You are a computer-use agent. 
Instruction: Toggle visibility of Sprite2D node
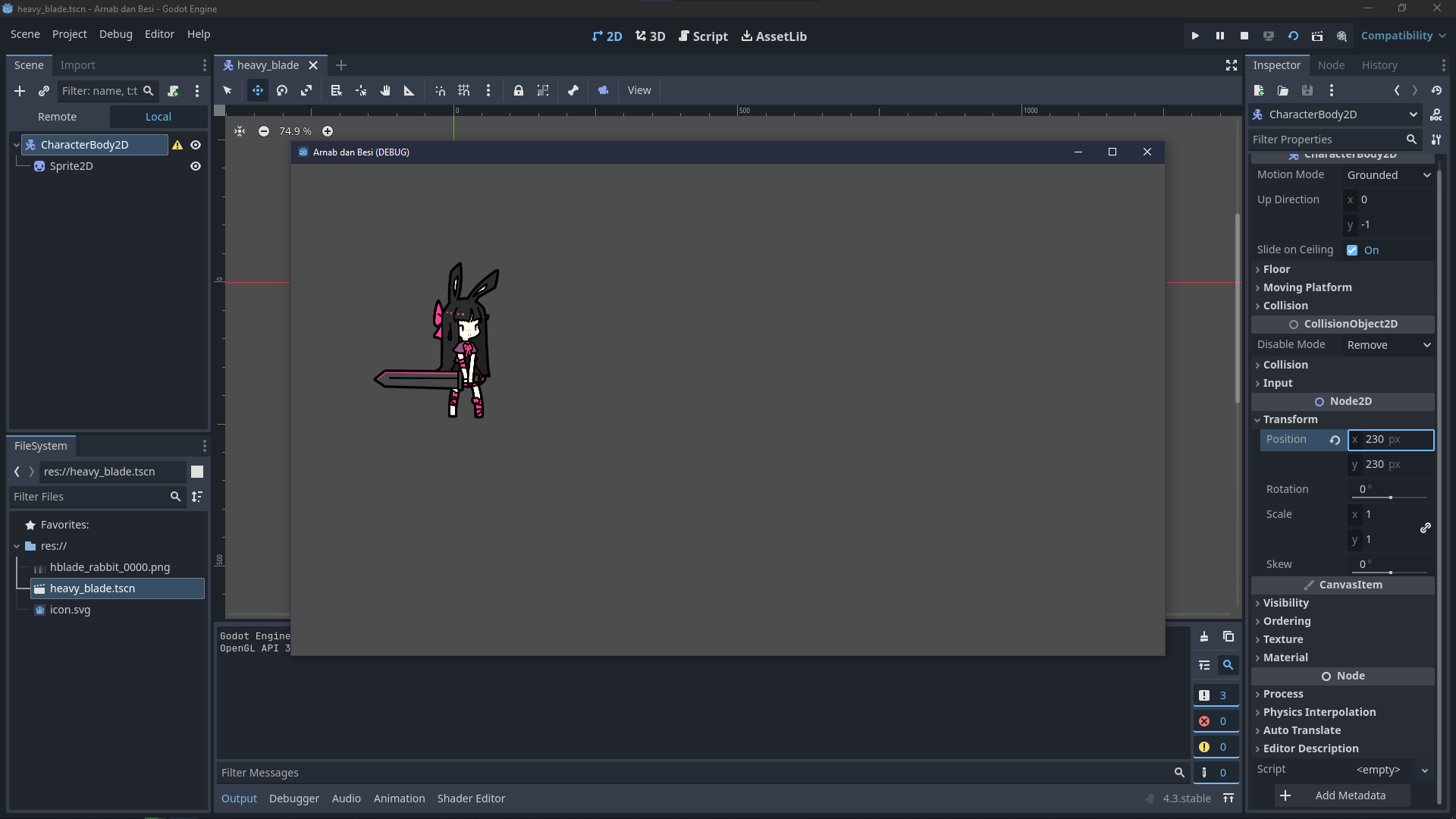click(x=196, y=166)
